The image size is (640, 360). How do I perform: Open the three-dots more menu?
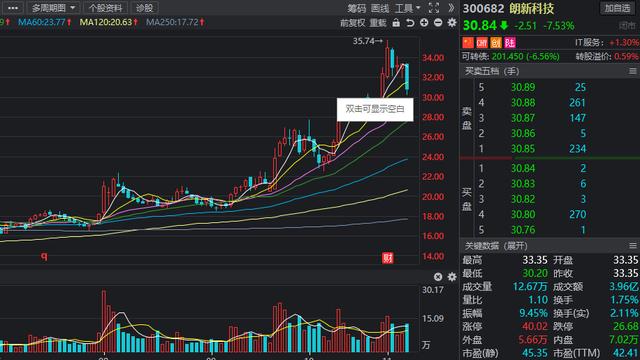(x=13, y=8)
